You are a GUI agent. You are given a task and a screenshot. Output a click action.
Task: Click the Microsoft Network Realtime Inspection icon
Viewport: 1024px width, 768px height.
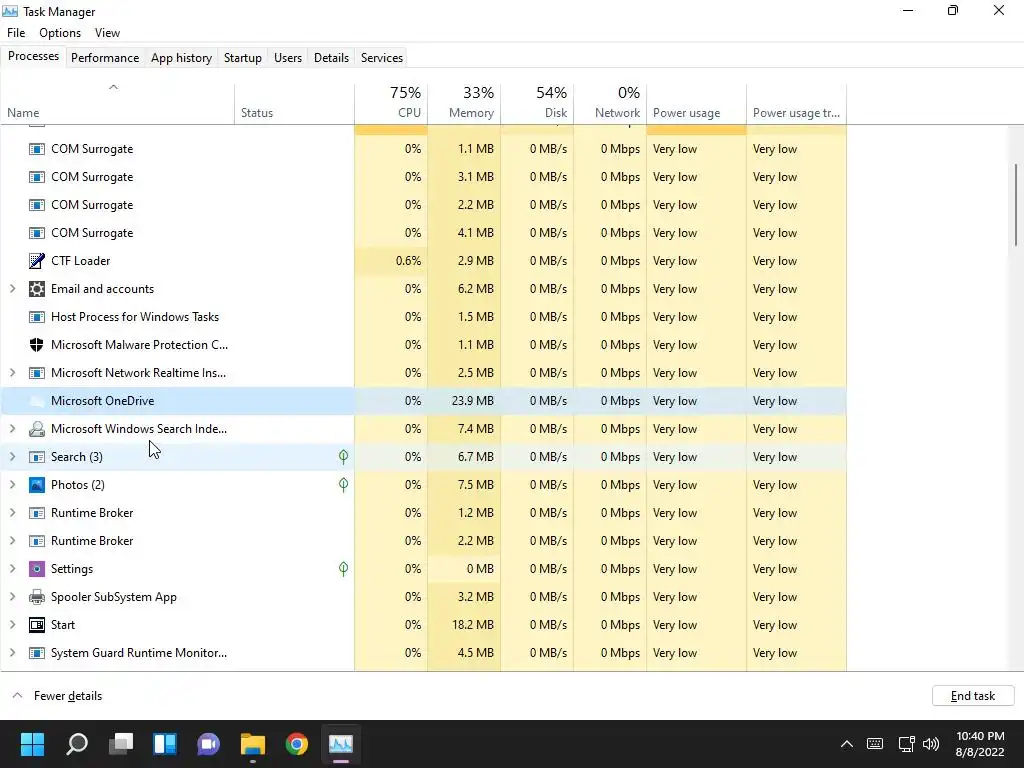pyautogui.click(x=37, y=373)
